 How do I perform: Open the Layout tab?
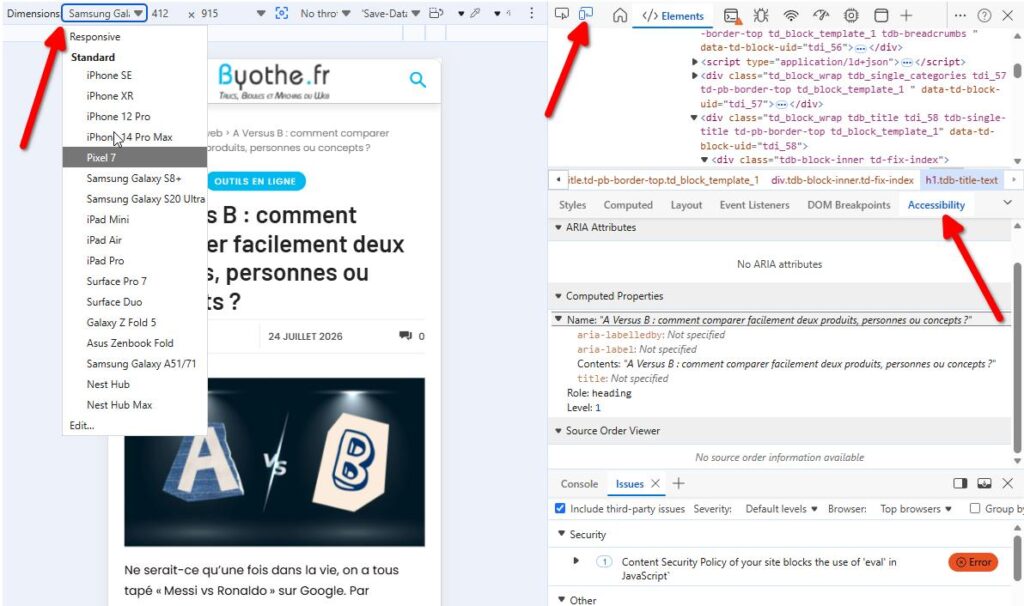tap(686, 204)
